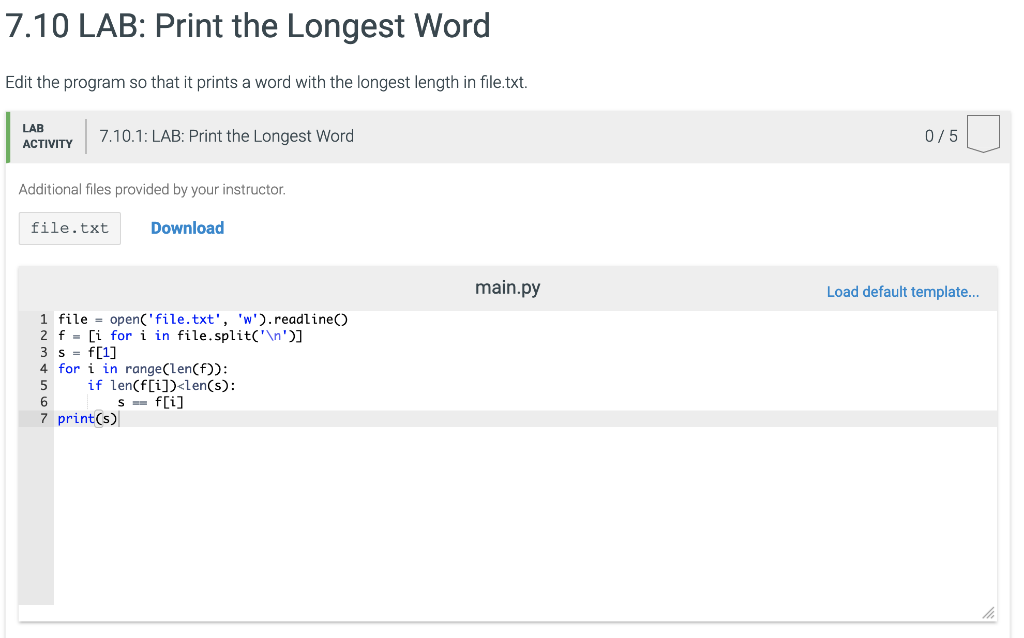Image resolution: width=1024 pixels, height=638 pixels.
Task: Click the for loop keyword on line 4
Action: pyautogui.click(x=69, y=368)
